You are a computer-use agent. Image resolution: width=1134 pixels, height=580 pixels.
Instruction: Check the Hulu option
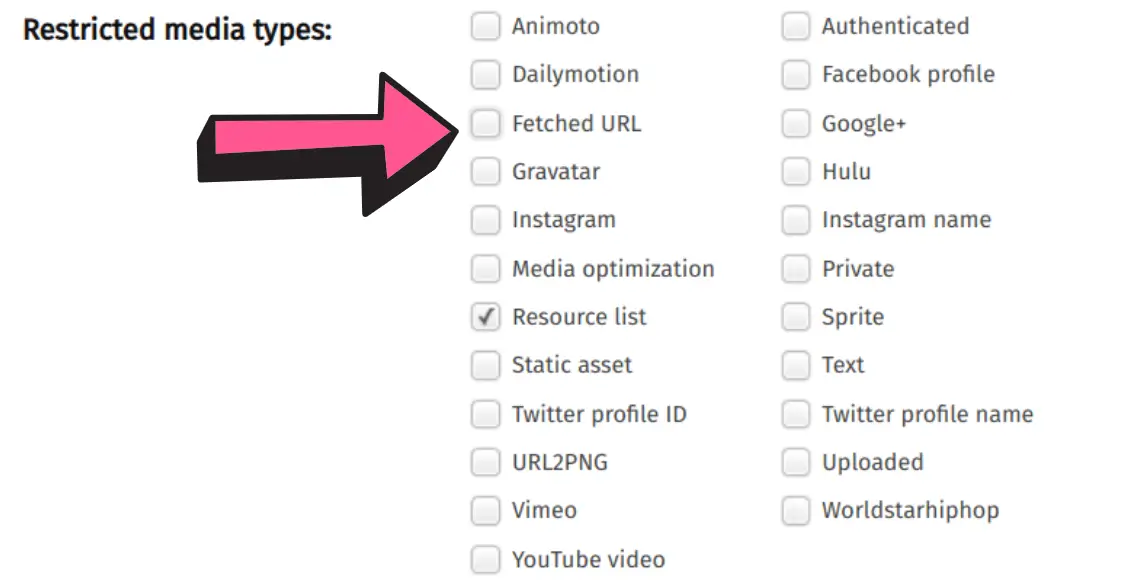[796, 171]
